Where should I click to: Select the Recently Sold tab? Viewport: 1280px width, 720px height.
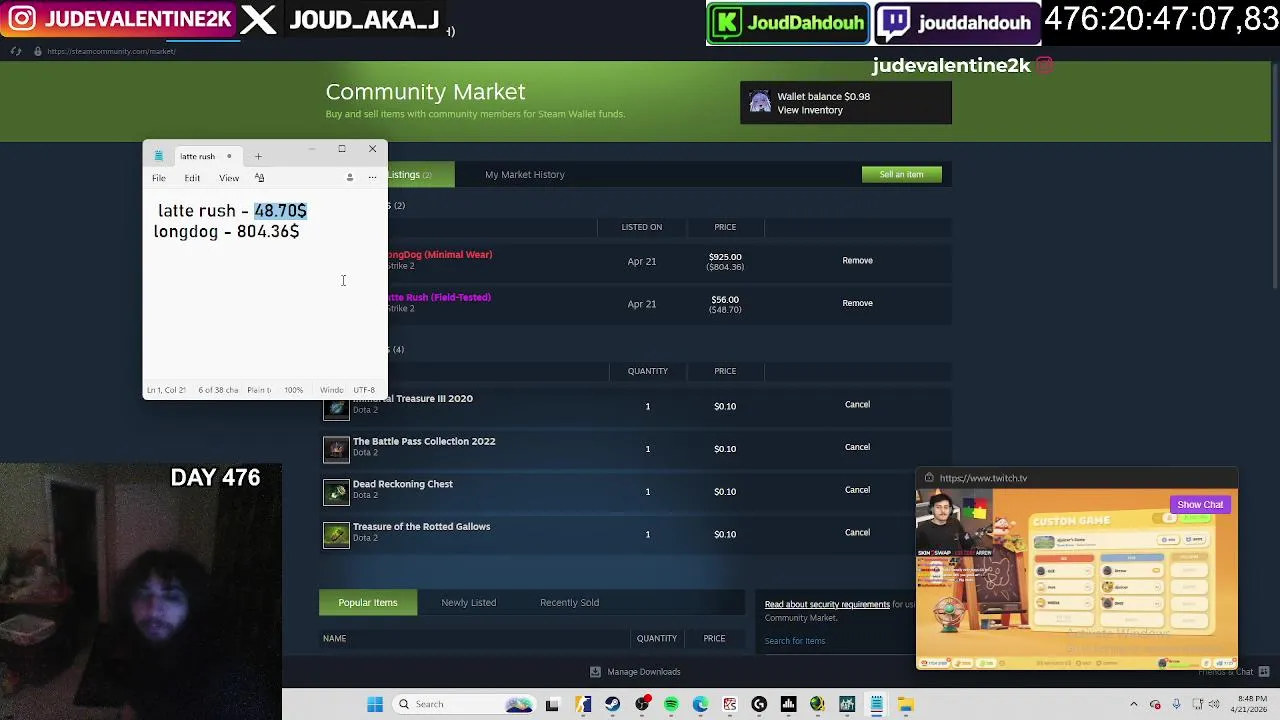(x=570, y=603)
